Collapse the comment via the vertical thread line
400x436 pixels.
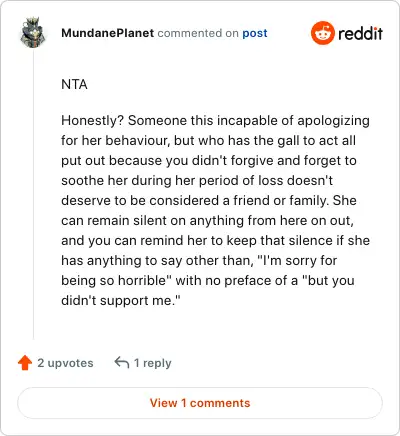pyautogui.click(x=33, y=194)
